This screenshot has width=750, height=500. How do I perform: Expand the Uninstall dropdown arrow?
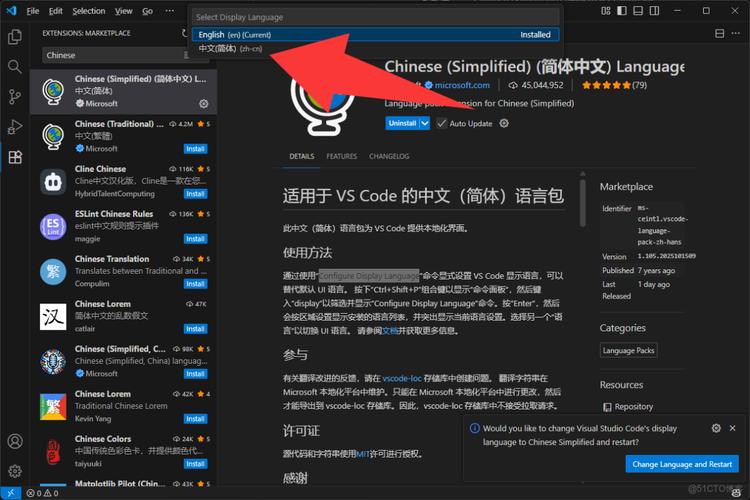tap(424, 123)
